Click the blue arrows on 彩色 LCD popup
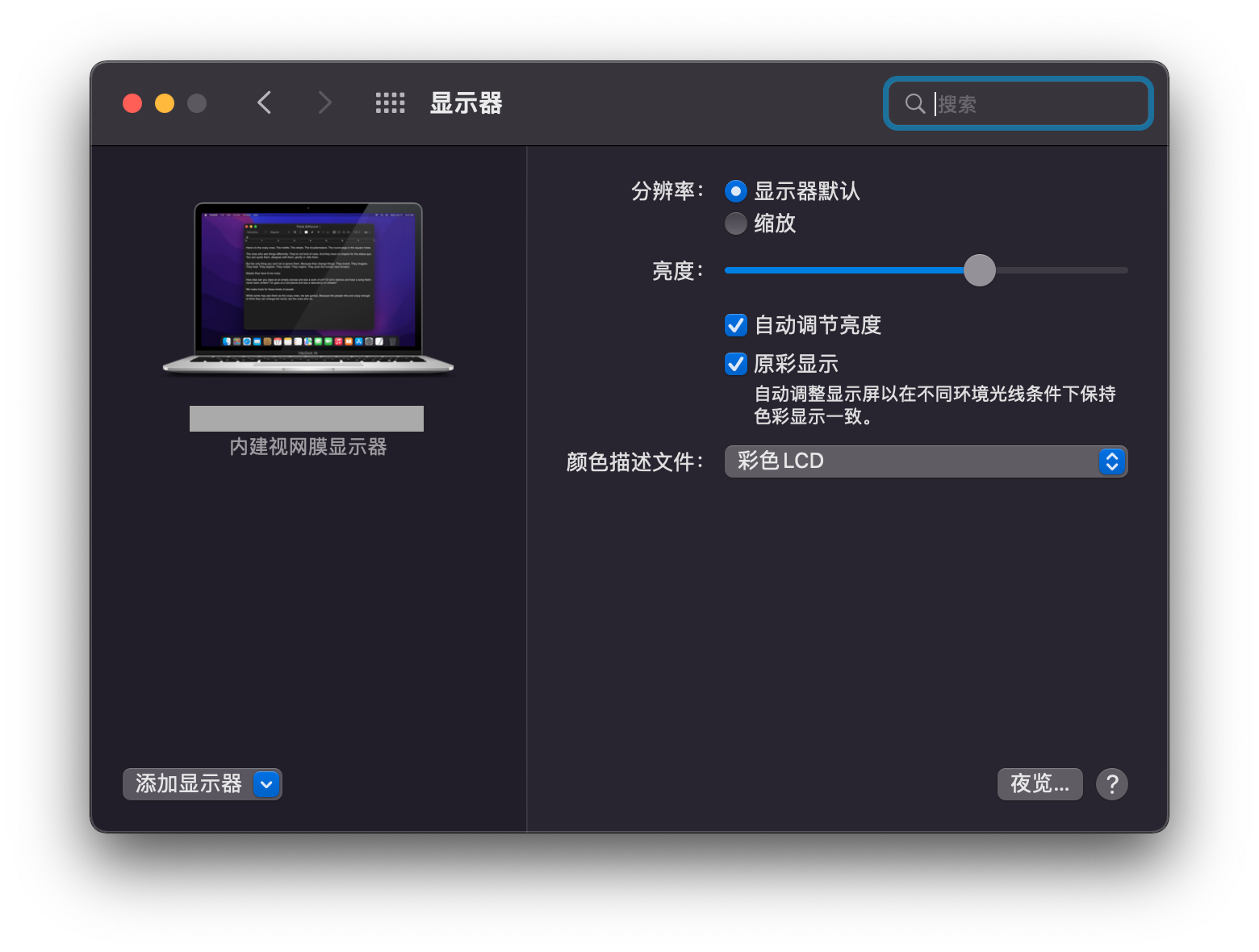The image size is (1259, 952). click(1111, 461)
